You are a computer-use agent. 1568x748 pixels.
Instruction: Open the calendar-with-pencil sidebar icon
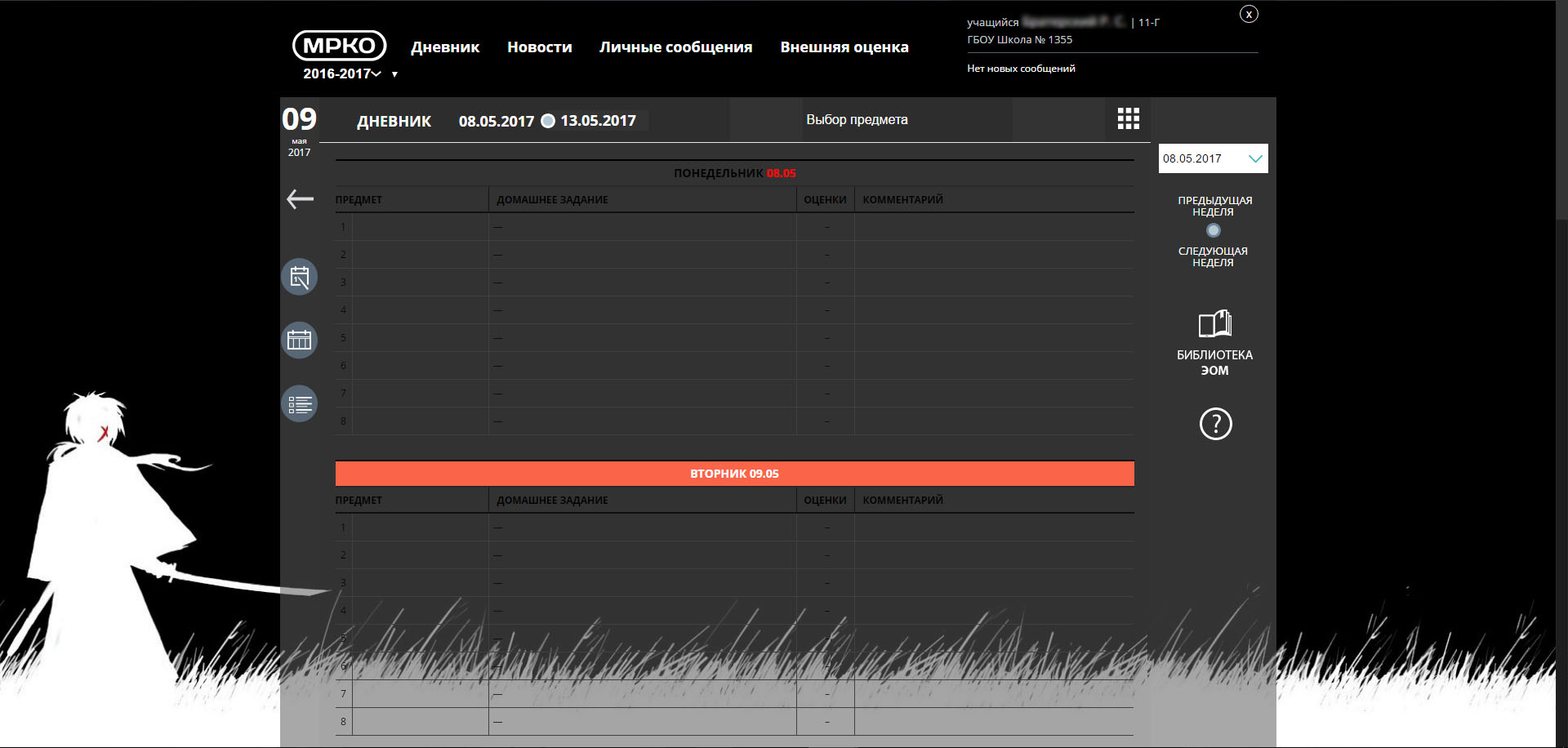coord(300,277)
